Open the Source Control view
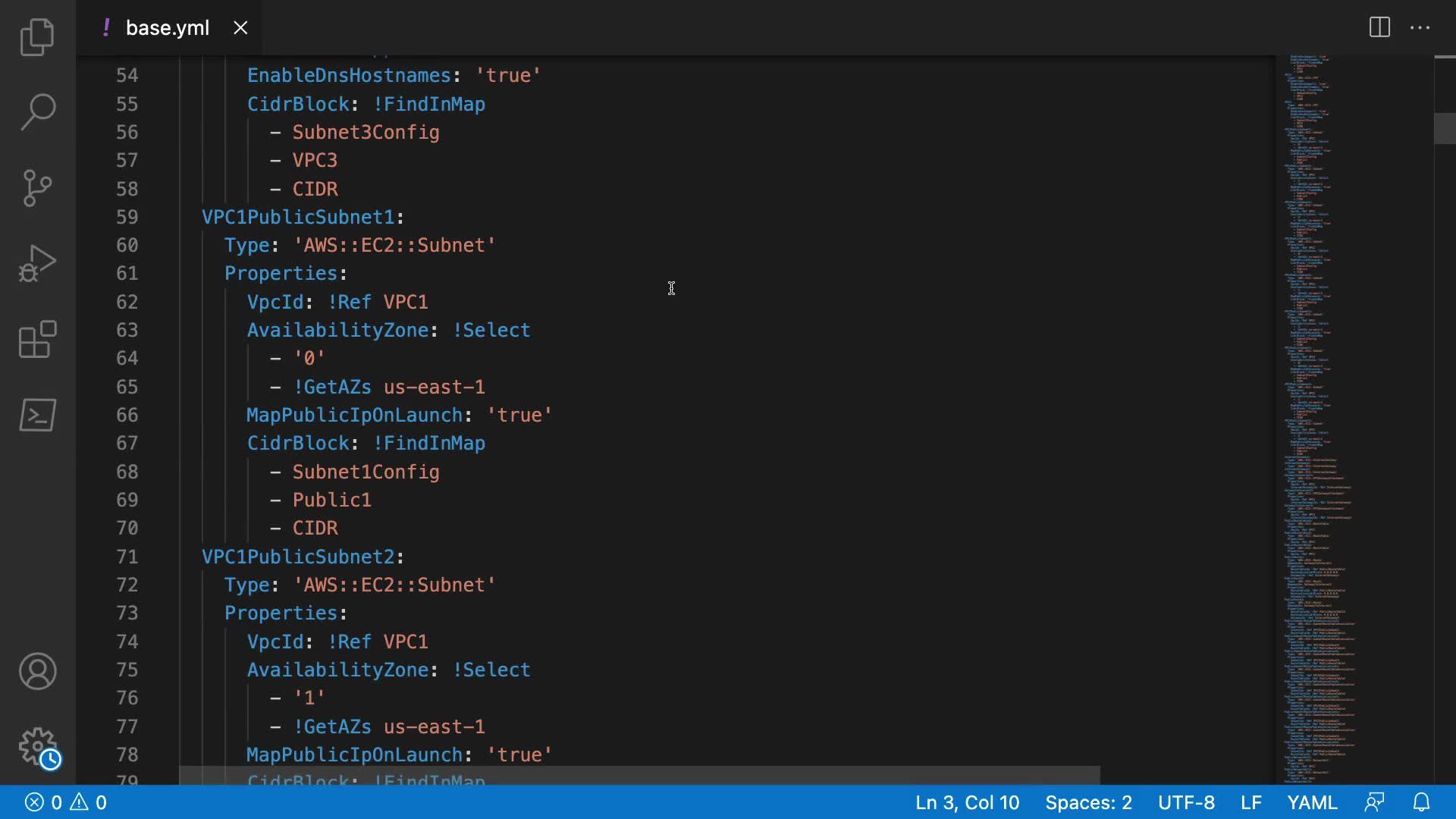The width and height of the screenshot is (1456, 819). (x=37, y=187)
